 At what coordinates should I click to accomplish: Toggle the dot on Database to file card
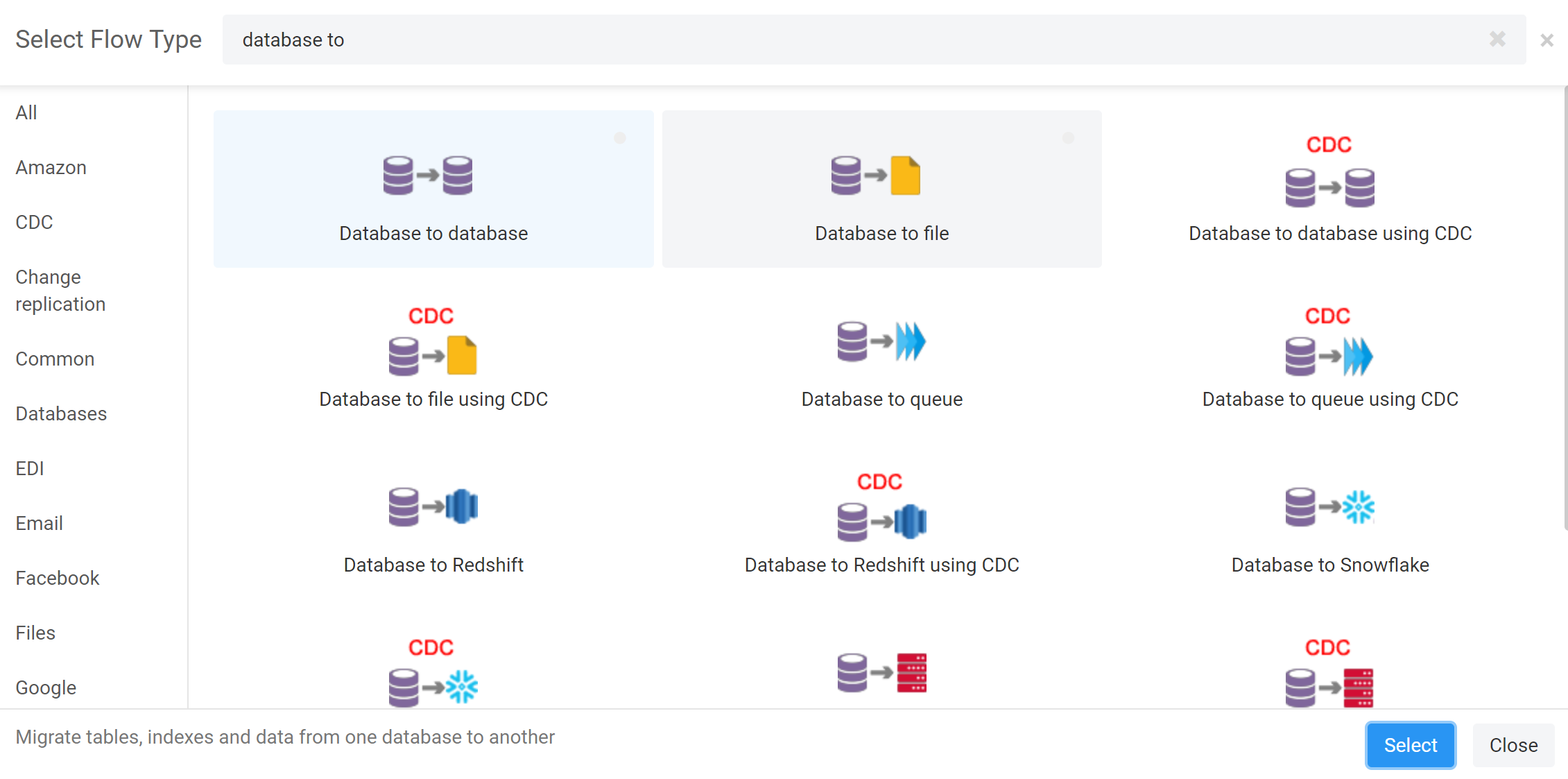(x=1069, y=138)
